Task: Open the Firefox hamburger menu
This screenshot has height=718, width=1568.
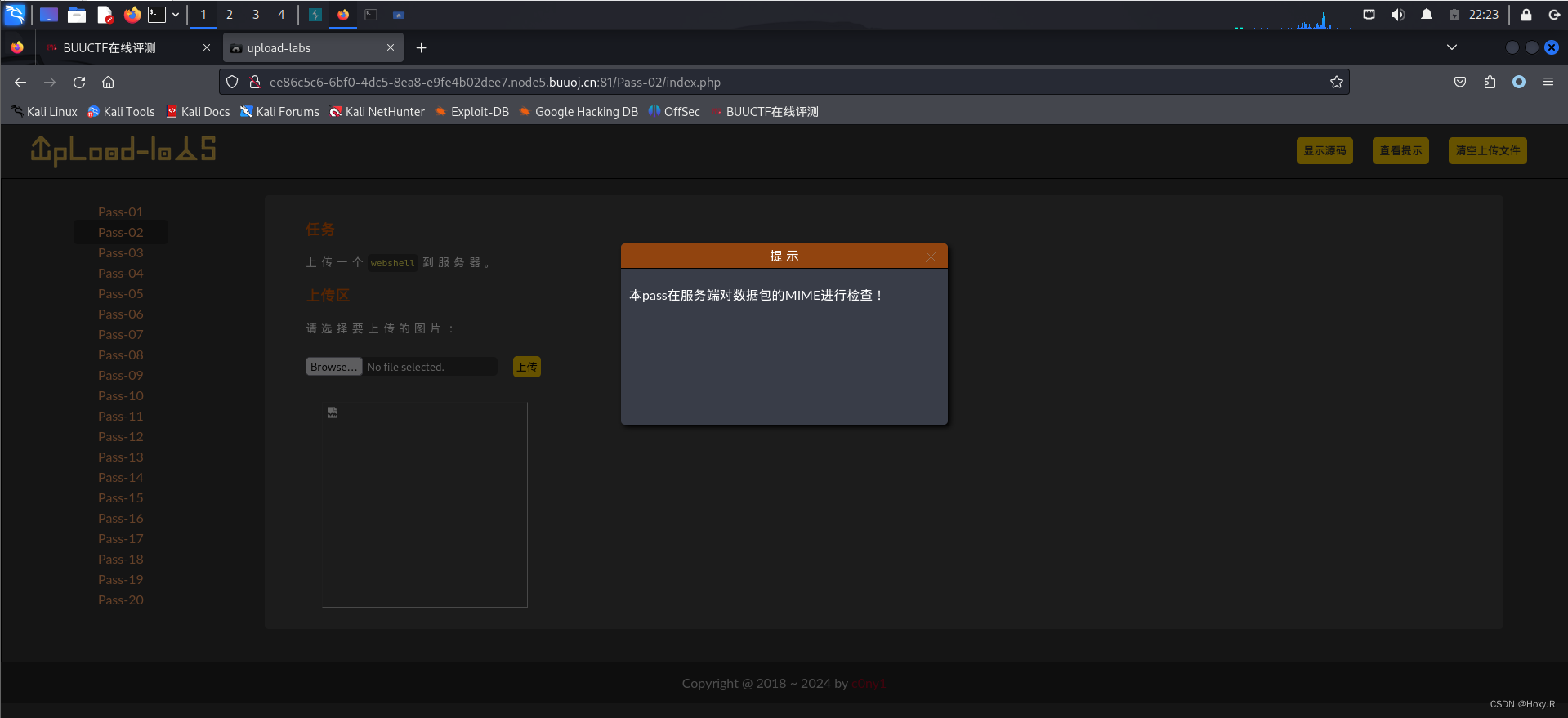Action: pyautogui.click(x=1548, y=82)
